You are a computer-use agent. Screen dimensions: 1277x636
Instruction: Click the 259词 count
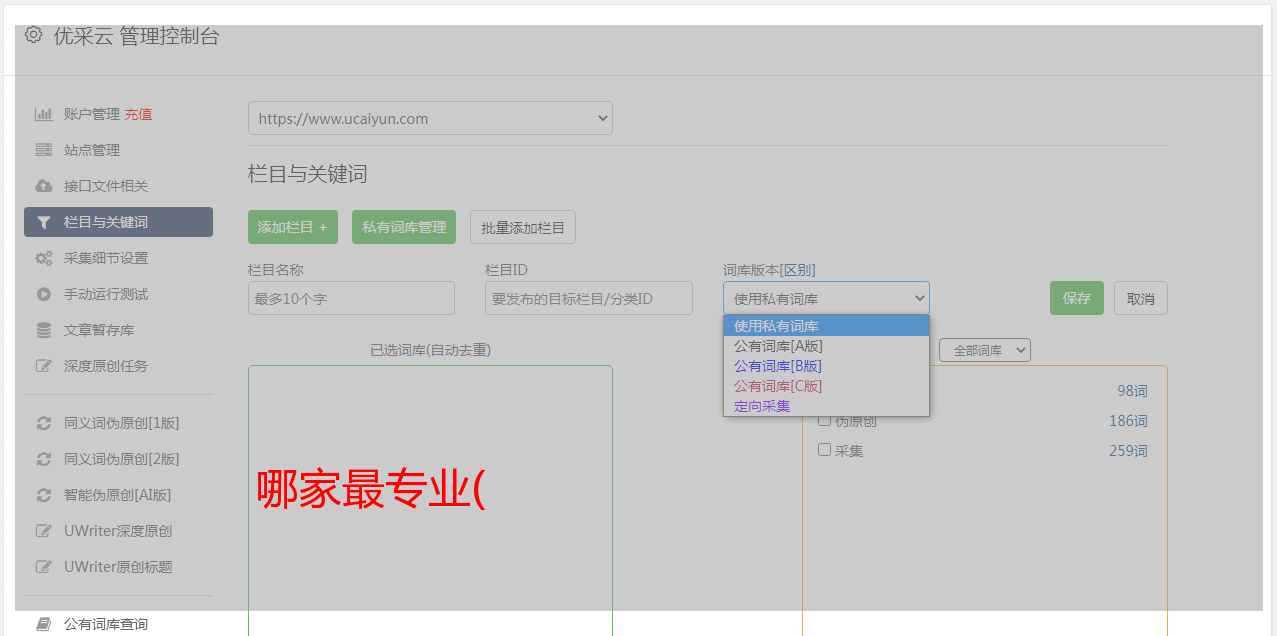pos(1128,451)
